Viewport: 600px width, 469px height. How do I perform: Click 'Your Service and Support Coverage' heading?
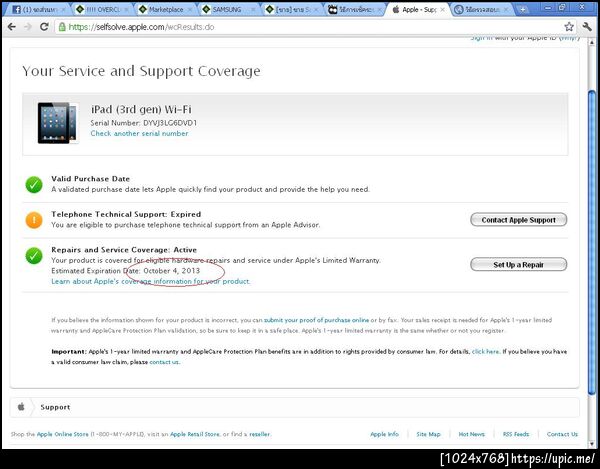(x=141, y=71)
